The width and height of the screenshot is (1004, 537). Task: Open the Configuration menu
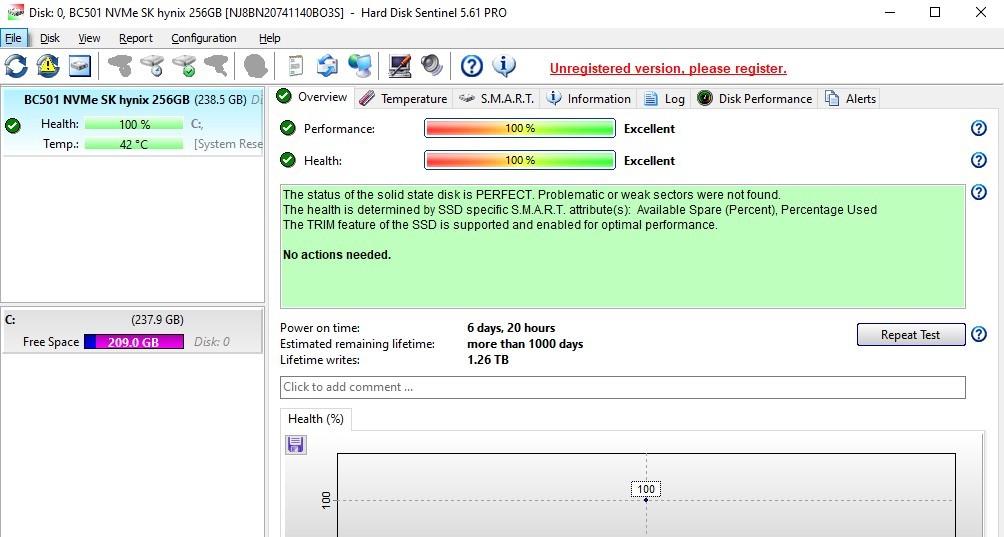click(204, 38)
